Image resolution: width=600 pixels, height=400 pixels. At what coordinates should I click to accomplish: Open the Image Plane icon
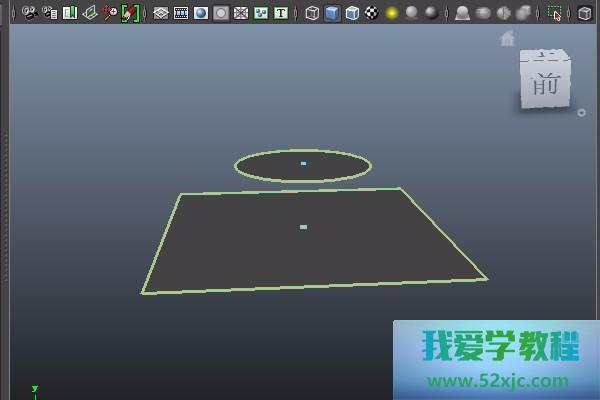pos(89,13)
